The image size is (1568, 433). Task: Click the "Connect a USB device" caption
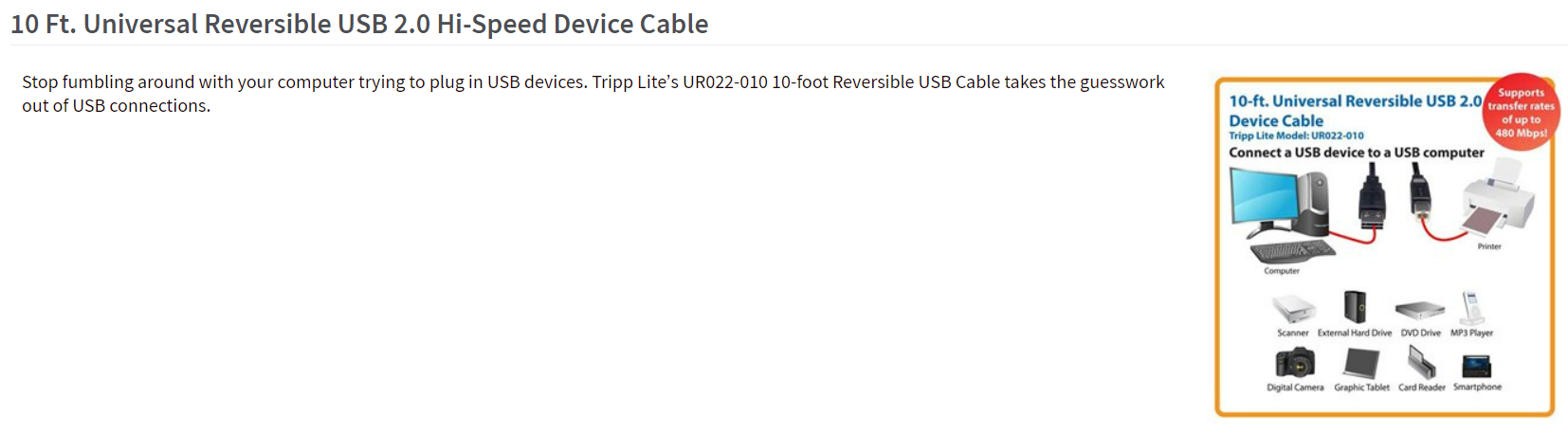tap(1356, 153)
